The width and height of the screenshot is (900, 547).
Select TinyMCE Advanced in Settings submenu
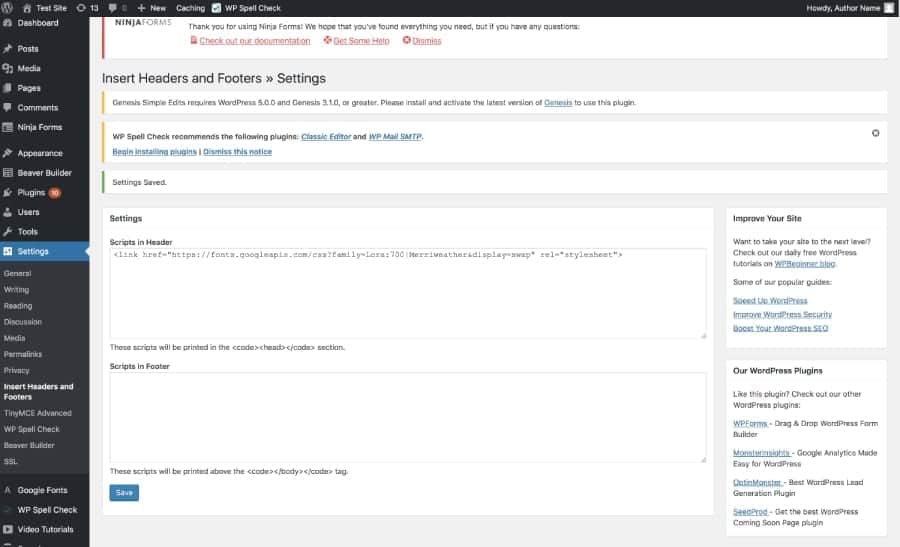tap(38, 413)
